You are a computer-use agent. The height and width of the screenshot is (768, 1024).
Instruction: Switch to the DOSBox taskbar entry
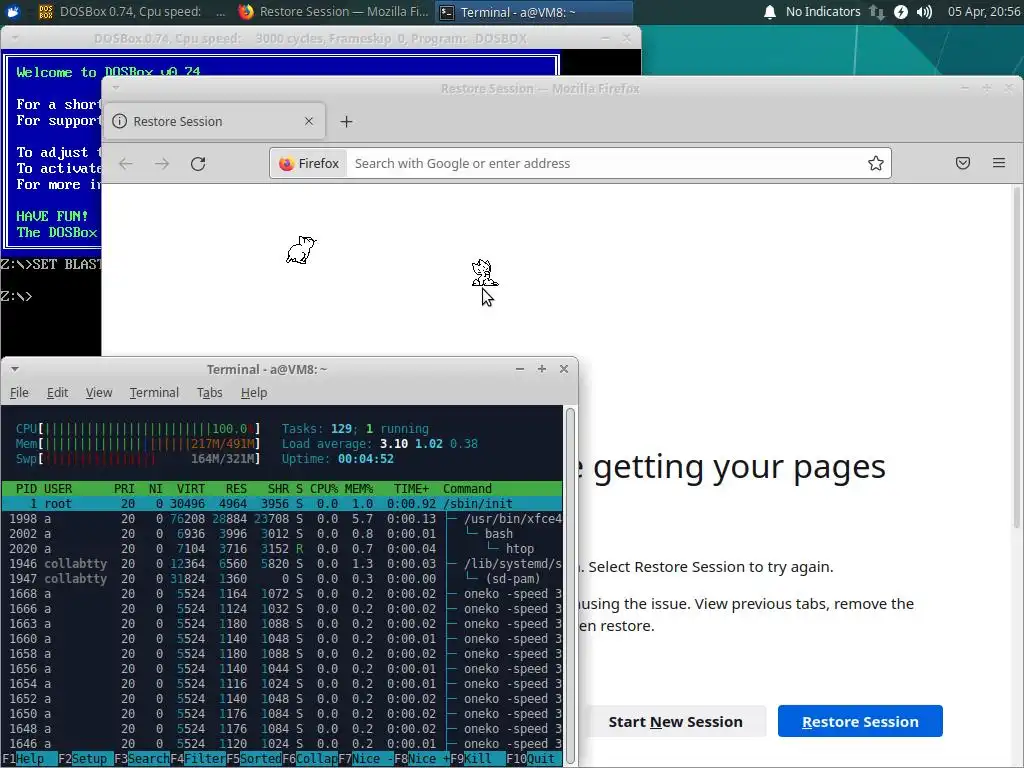pos(131,12)
